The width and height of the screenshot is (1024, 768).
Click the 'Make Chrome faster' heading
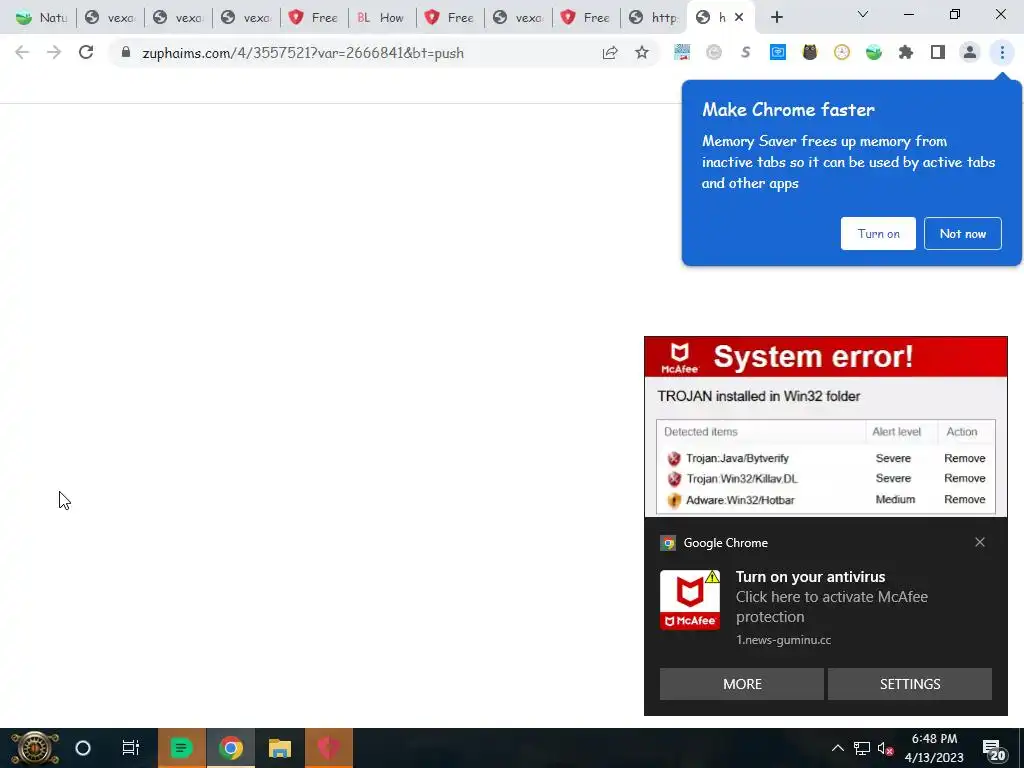788,110
